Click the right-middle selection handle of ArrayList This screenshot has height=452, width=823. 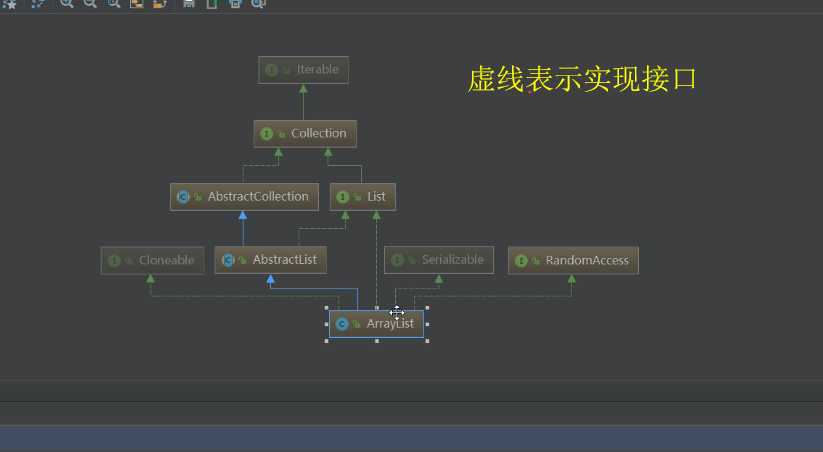point(427,324)
